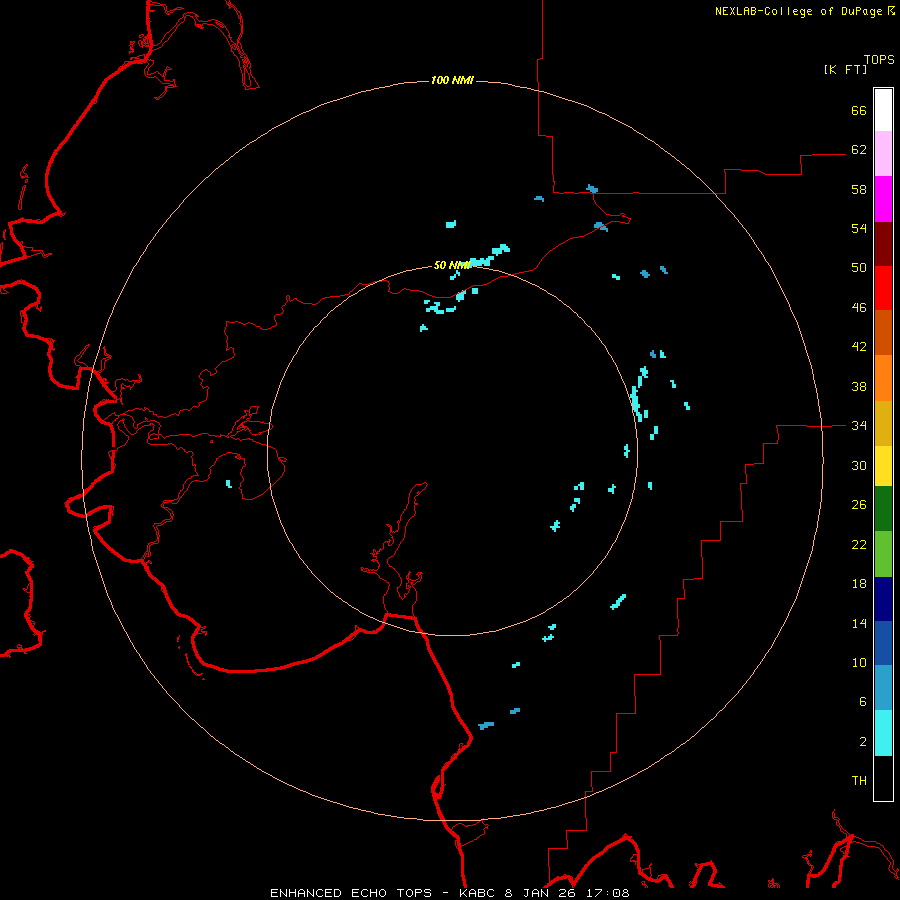This screenshot has width=900, height=900.
Task: Click the cyan swatch between 2 and 6
Action: [883, 733]
